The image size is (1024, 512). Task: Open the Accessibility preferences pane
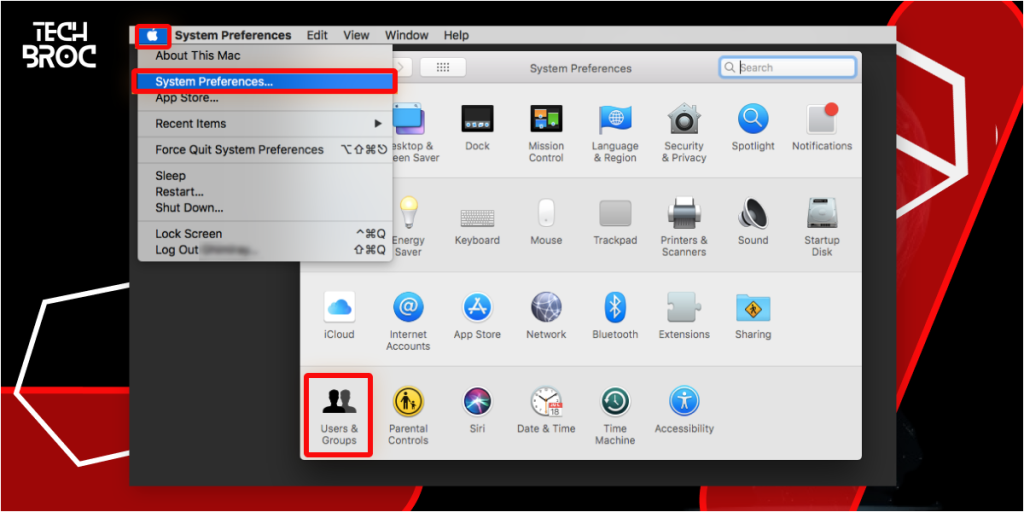tap(684, 410)
